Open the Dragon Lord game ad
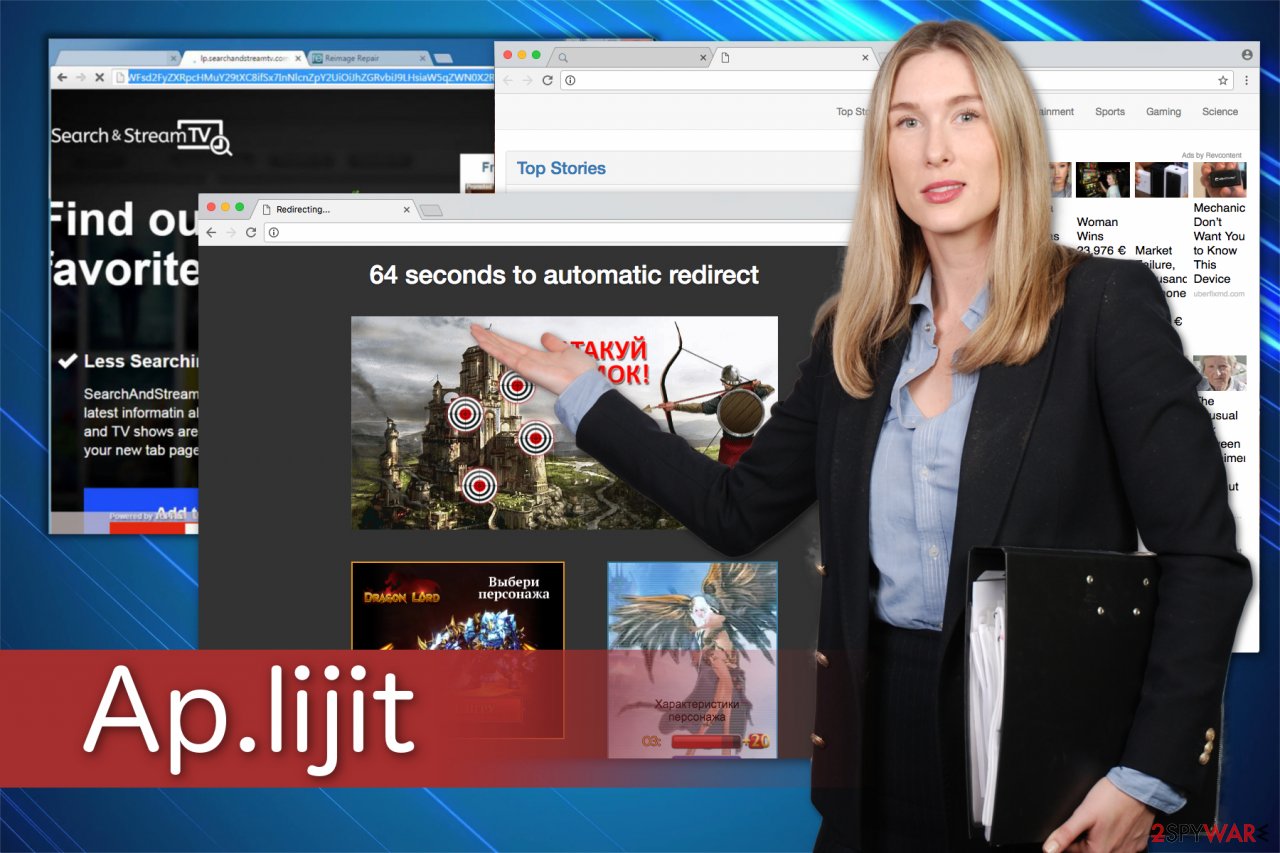The width and height of the screenshot is (1280, 853). pyautogui.click(x=458, y=650)
